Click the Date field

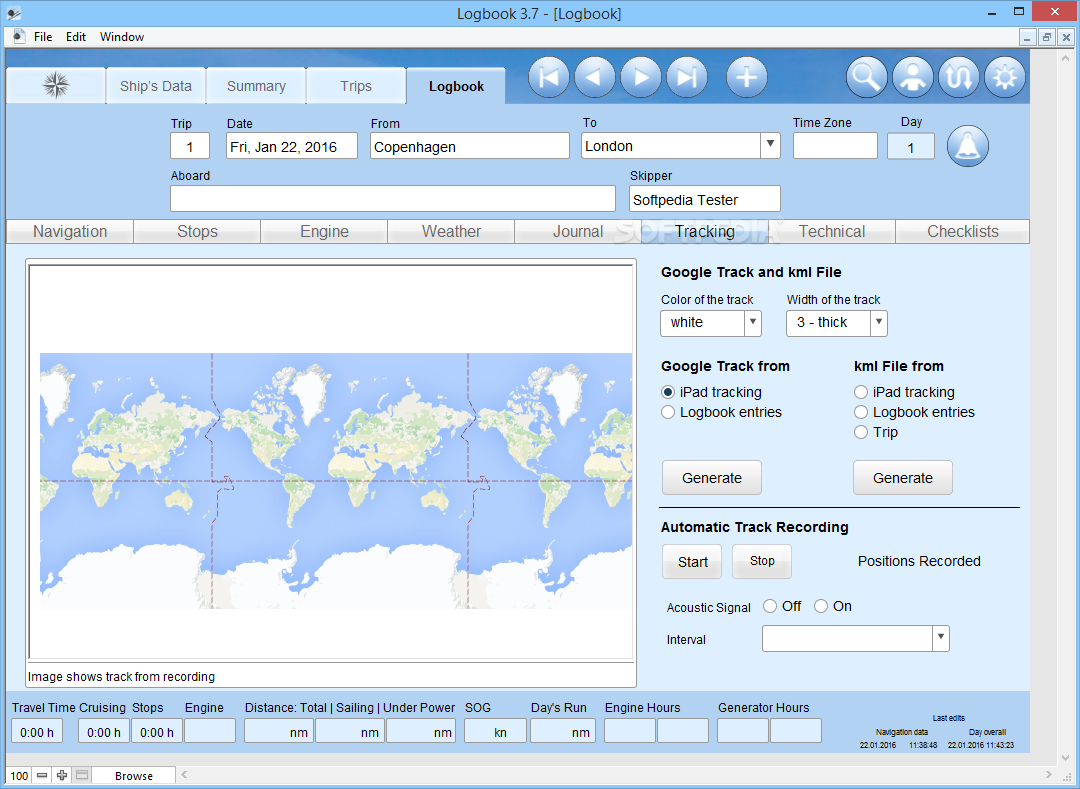292,146
